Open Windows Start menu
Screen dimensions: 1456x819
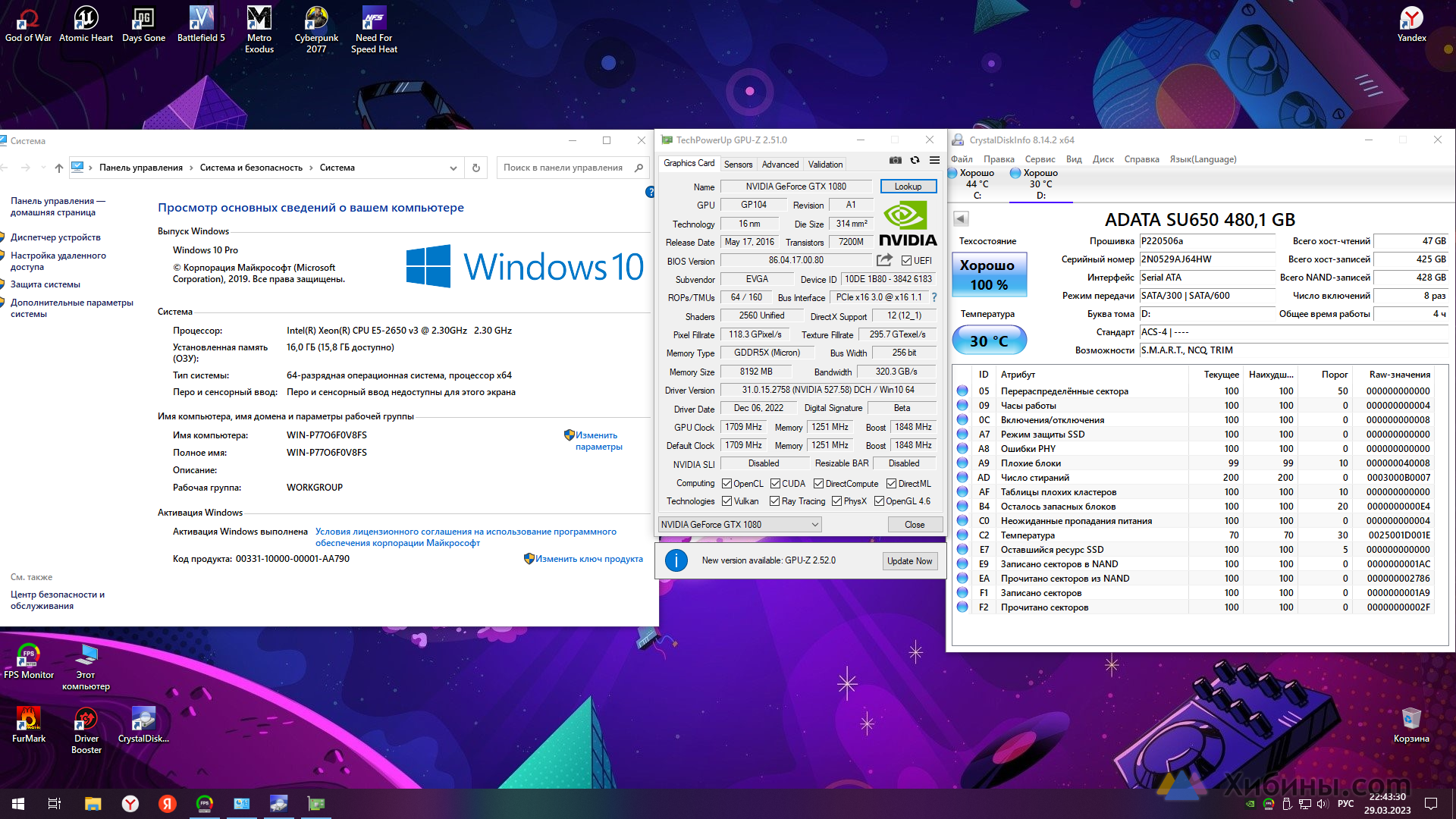(x=18, y=804)
